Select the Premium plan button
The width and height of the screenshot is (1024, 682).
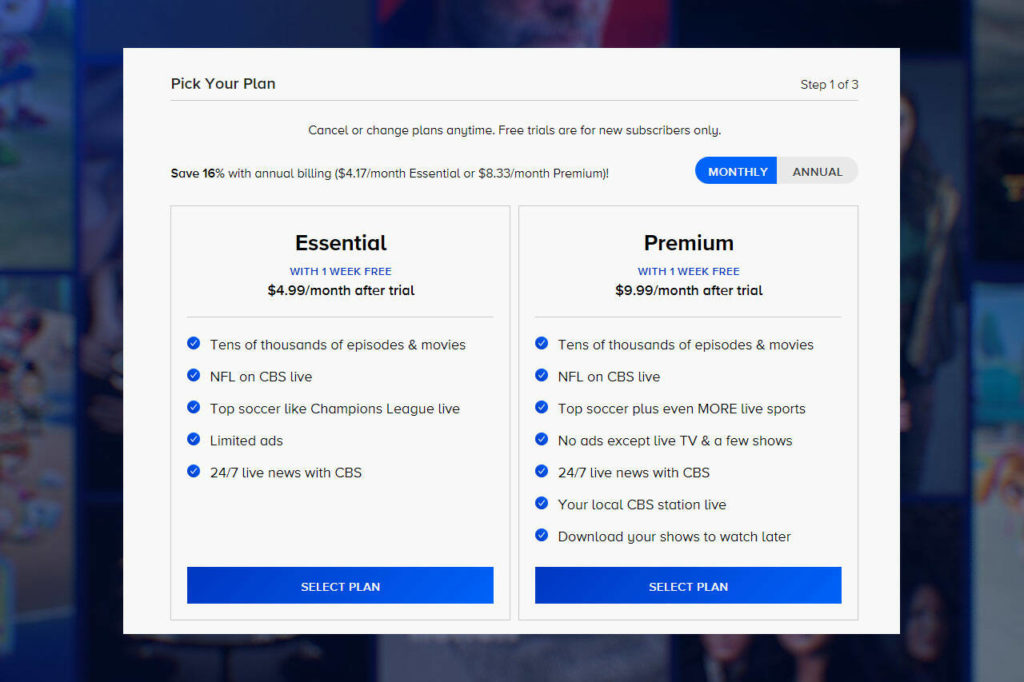click(688, 586)
